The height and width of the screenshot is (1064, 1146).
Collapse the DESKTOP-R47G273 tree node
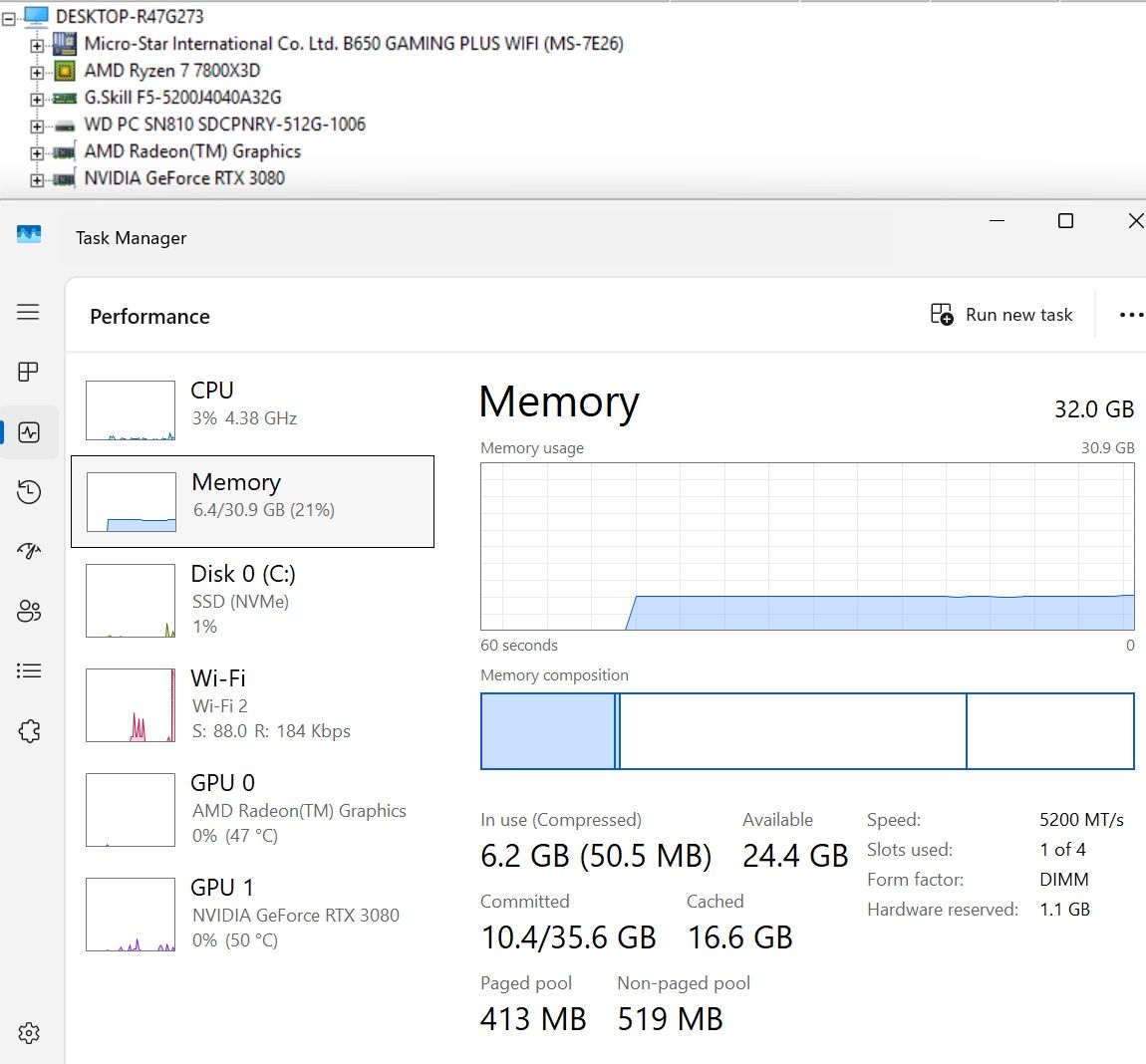(x=8, y=20)
